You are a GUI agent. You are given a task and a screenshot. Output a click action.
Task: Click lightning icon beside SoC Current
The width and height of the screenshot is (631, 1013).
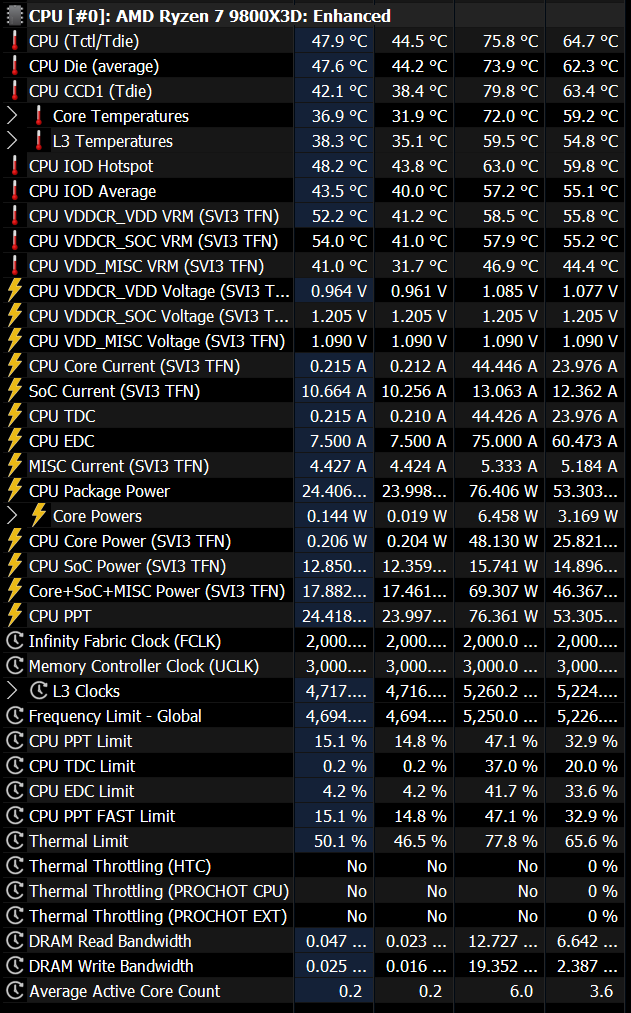pos(14,391)
